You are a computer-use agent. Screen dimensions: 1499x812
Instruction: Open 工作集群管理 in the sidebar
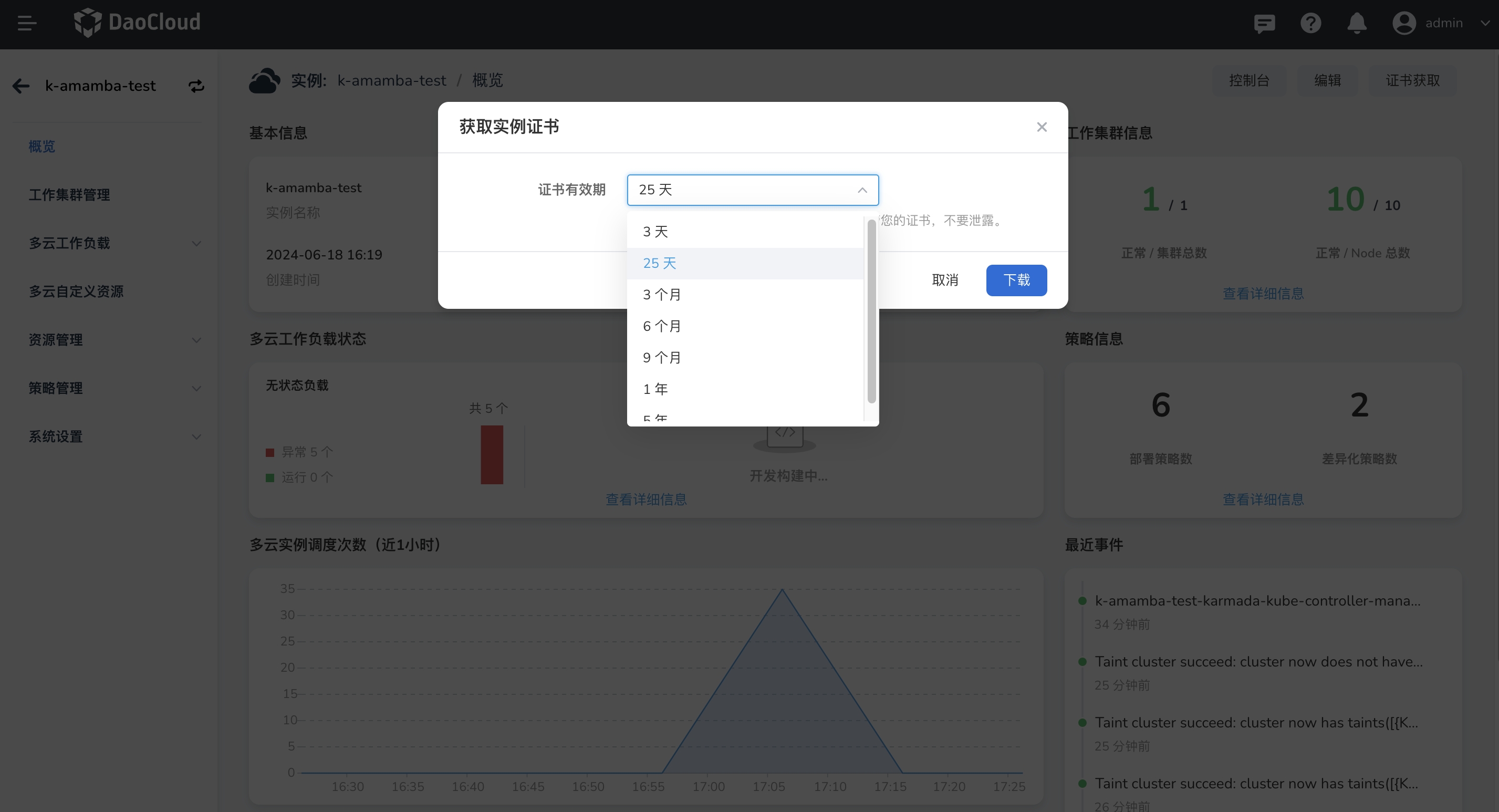[69, 195]
